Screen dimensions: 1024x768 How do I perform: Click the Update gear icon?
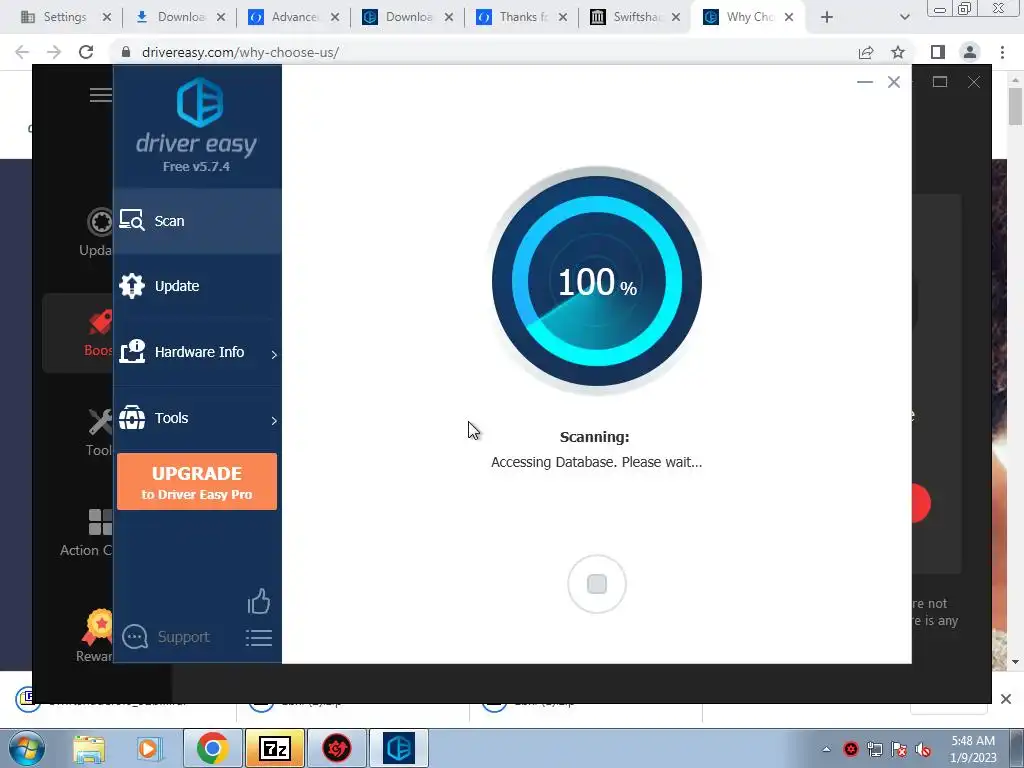tap(132, 286)
